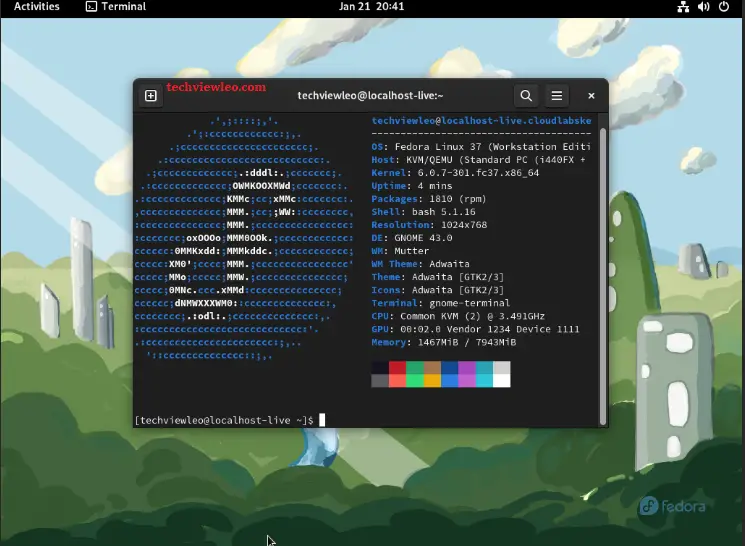The image size is (745, 546).
Task: Close the terminal window
Action: [x=591, y=96]
